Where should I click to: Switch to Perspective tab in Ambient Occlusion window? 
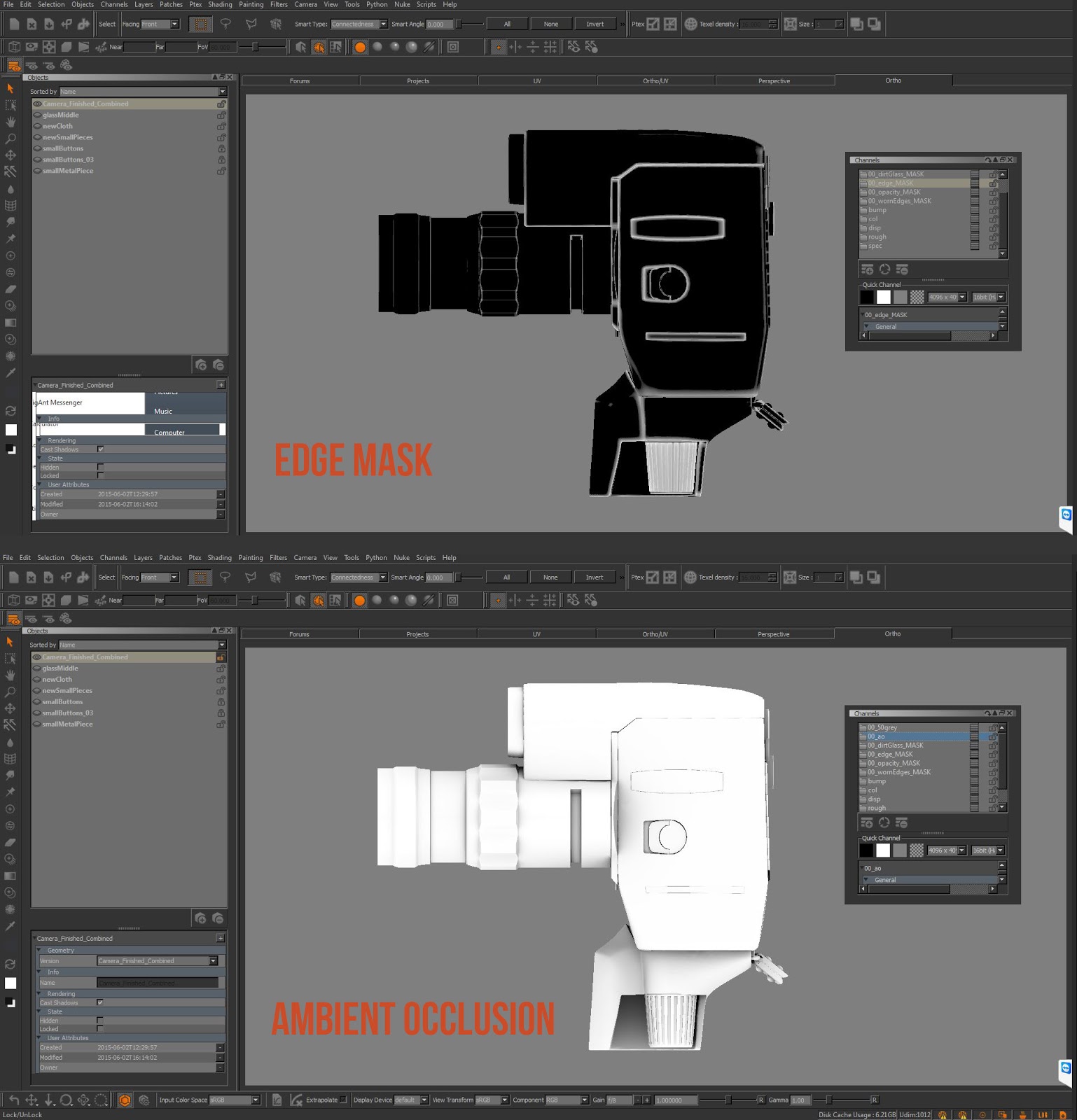773,634
